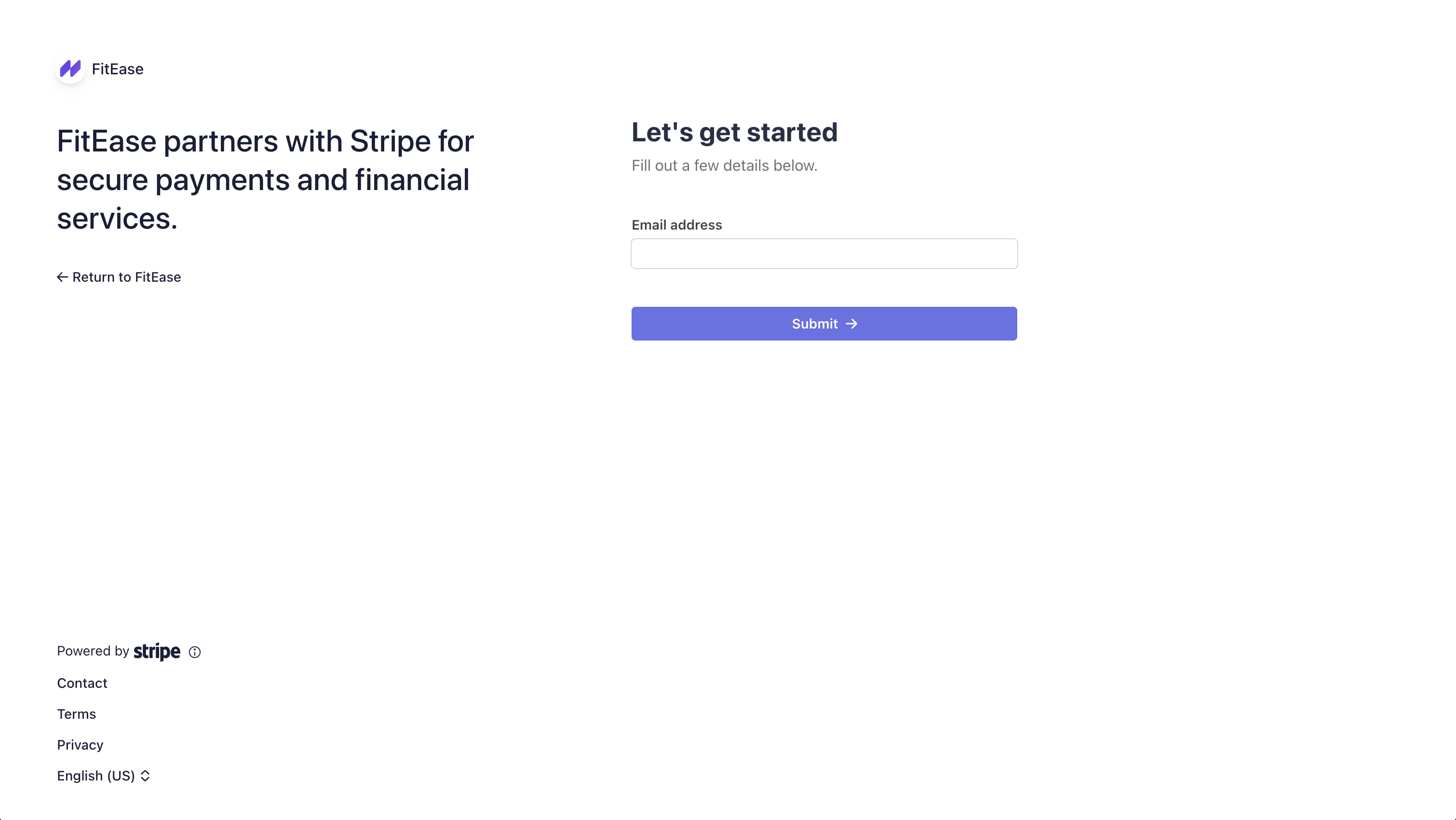
Task: Click the FitEase logo icon
Action: pyautogui.click(x=70, y=69)
